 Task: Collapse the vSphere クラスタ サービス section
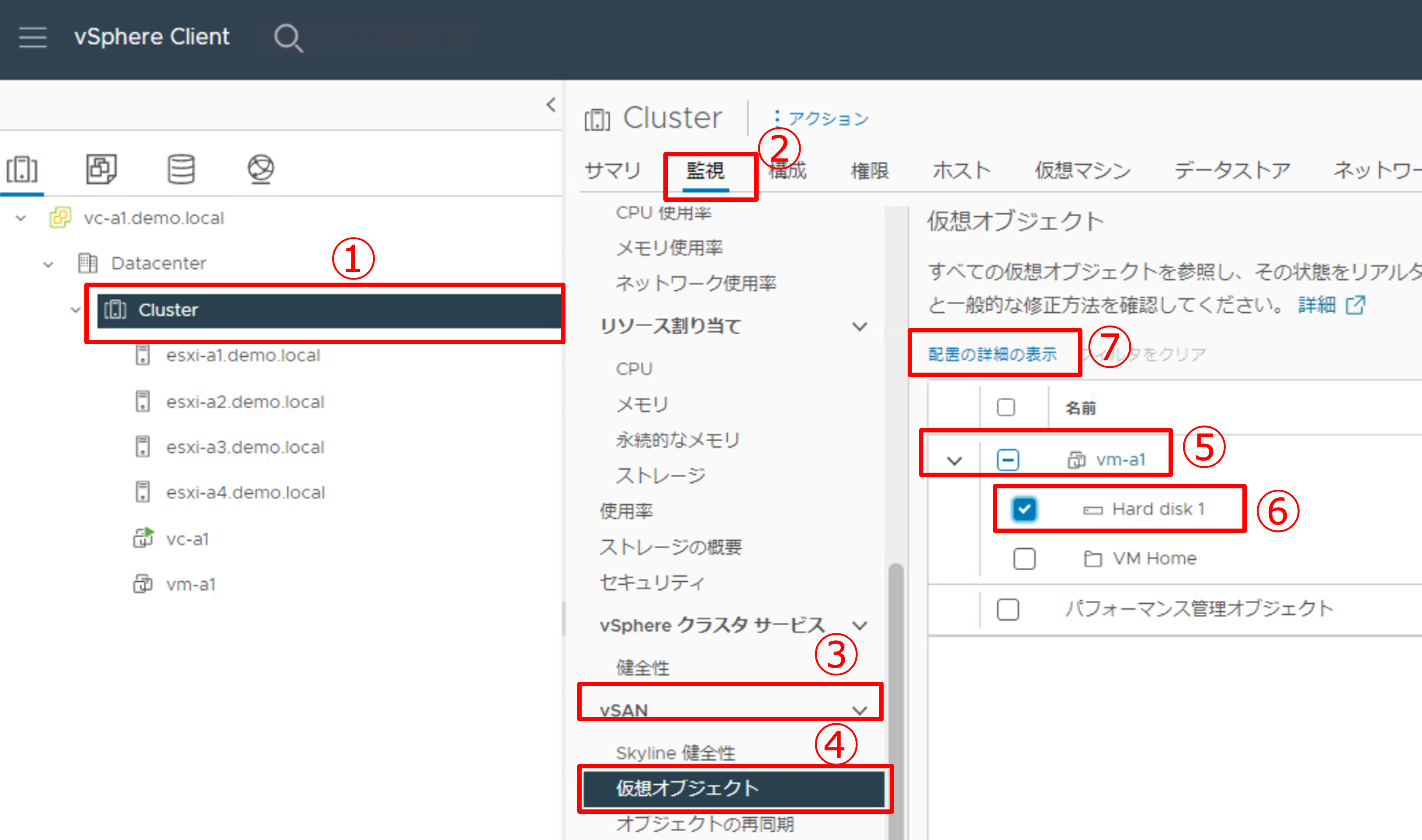(x=860, y=626)
